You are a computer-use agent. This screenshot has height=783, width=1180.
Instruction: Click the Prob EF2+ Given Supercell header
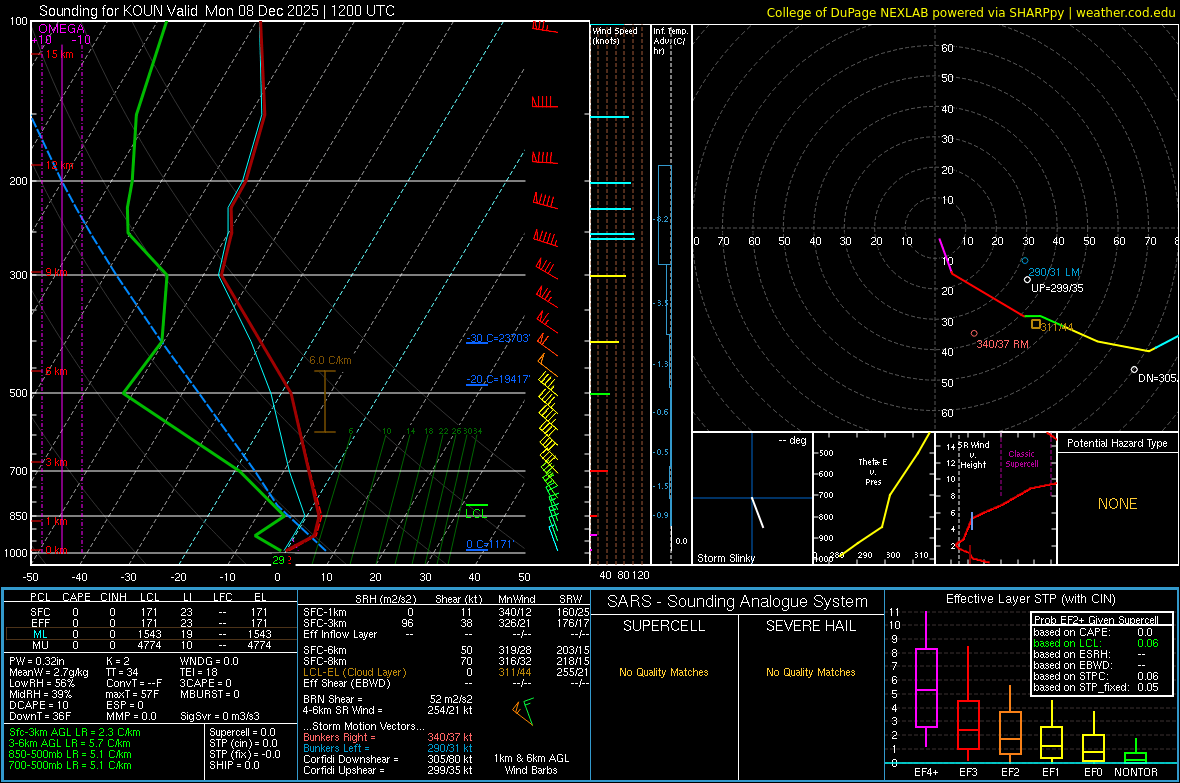1096,620
